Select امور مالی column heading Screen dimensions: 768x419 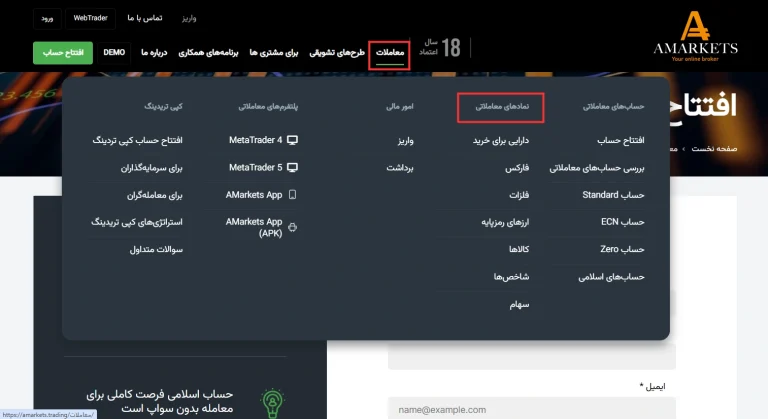[x=400, y=106]
